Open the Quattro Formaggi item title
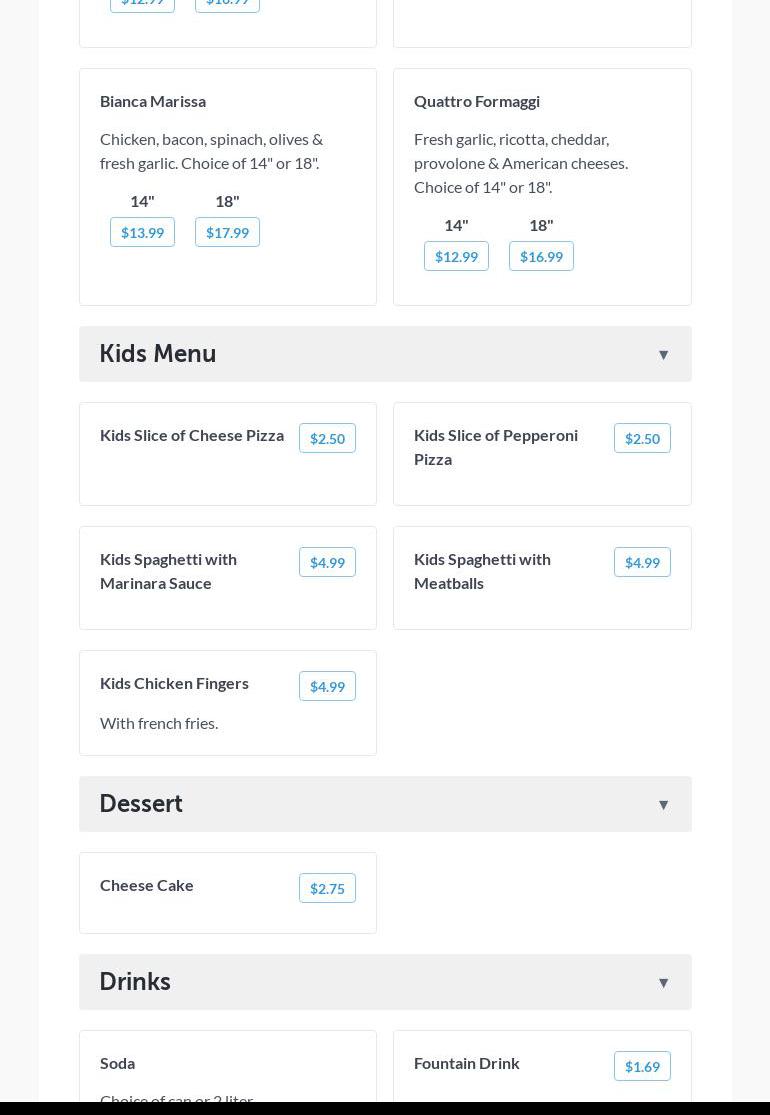The height and width of the screenshot is (1115, 770). pos(477,101)
